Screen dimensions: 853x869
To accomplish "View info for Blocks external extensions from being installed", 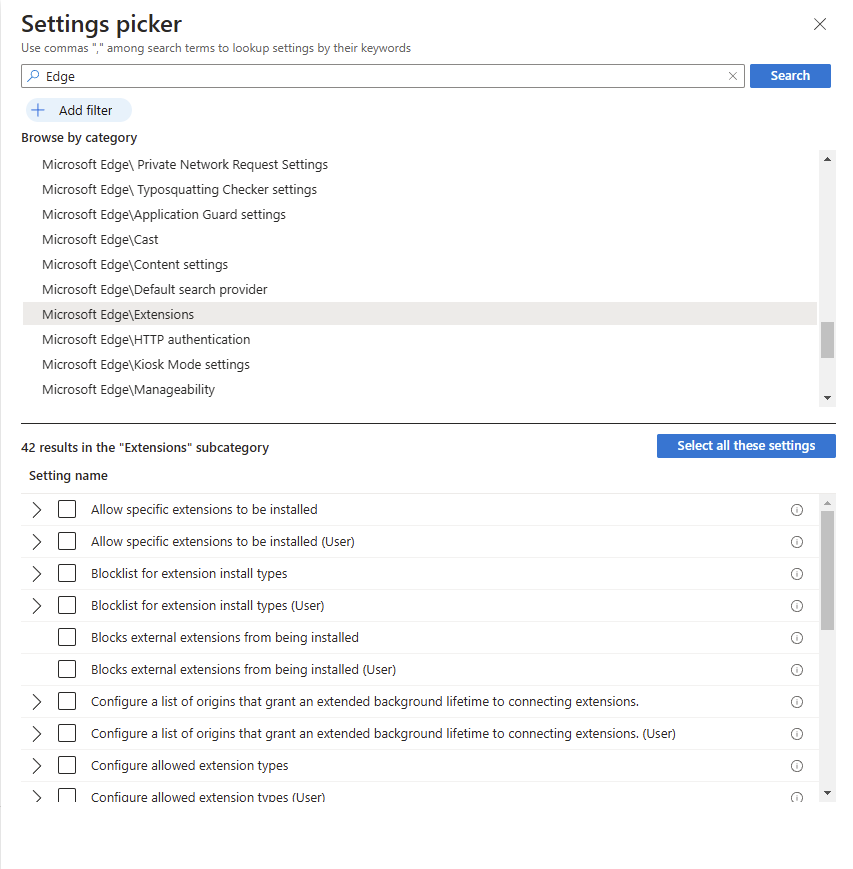I will [796, 638].
